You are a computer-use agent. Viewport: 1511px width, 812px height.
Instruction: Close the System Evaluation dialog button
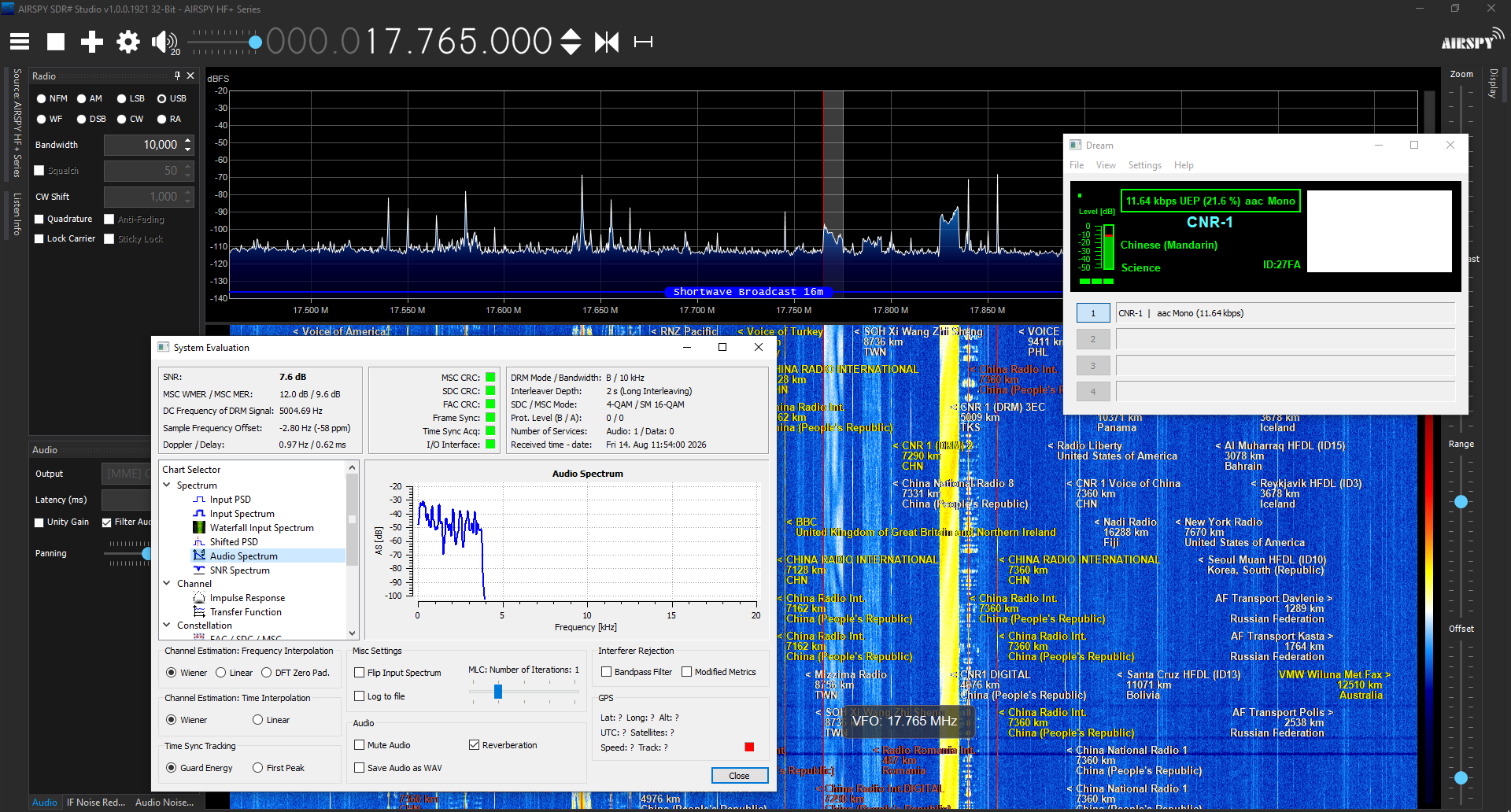739,776
